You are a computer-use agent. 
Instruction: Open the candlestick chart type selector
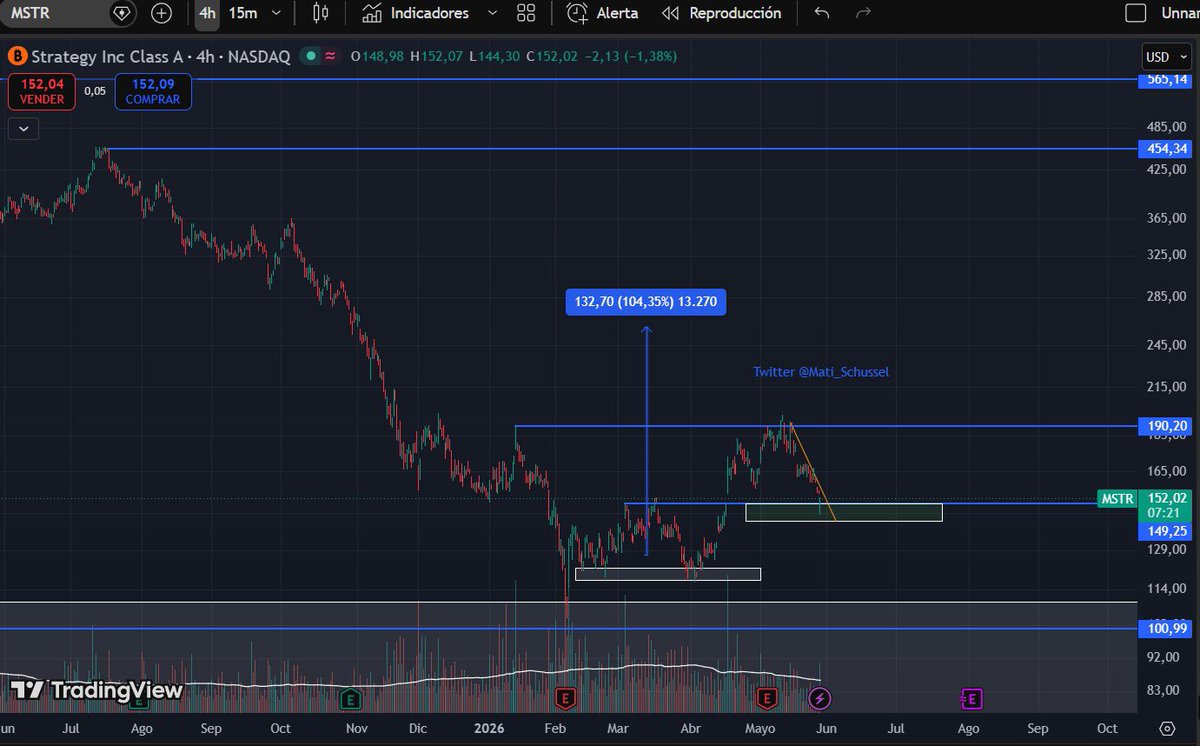[x=320, y=14]
